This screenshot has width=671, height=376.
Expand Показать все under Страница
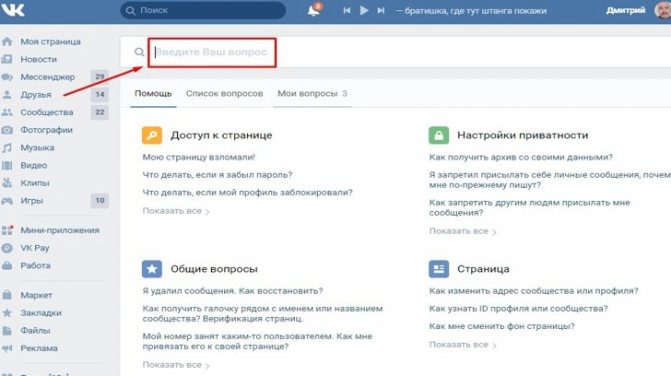pyautogui.click(x=463, y=345)
